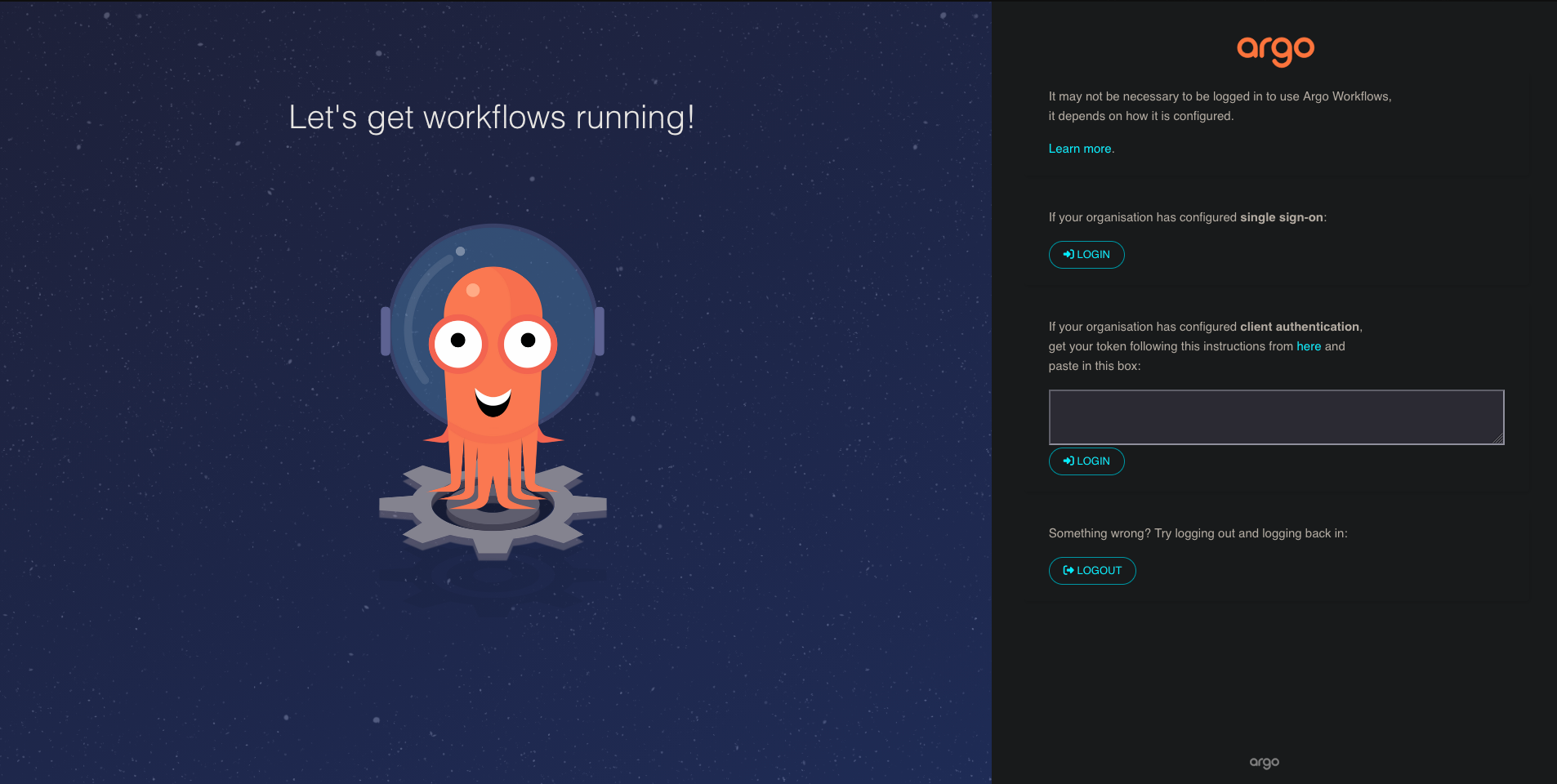Click the LOGOUT button

click(x=1092, y=571)
